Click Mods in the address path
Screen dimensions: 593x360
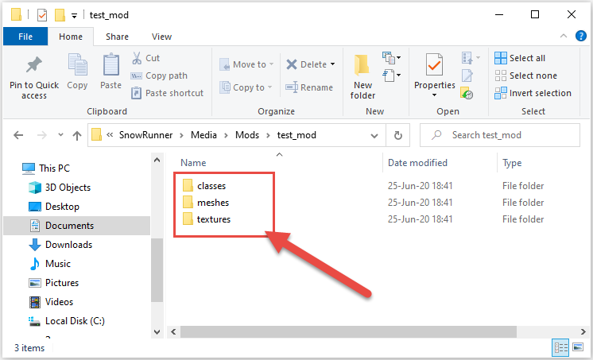(x=247, y=135)
